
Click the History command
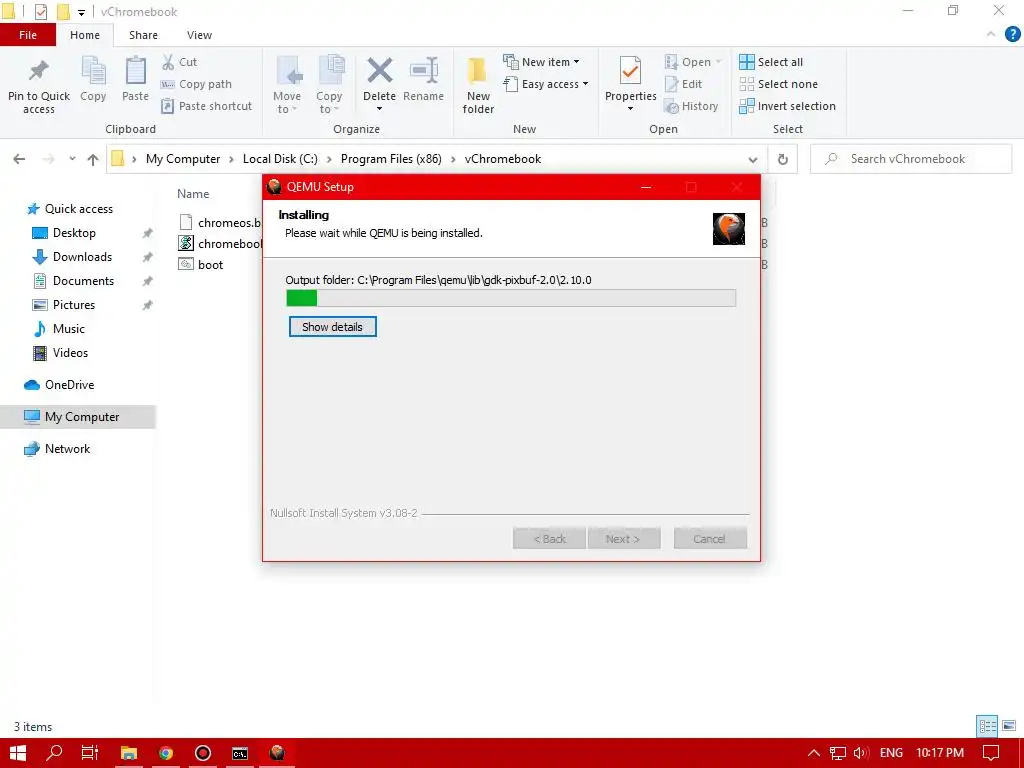(691, 106)
